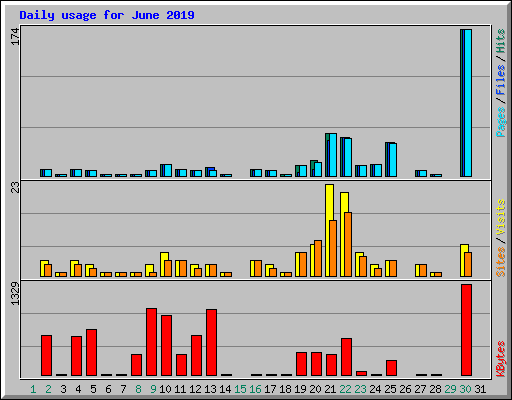Select the tallest yellow Visits bar for day 21
Viewport: 512px width, 400px height.
tap(329, 230)
